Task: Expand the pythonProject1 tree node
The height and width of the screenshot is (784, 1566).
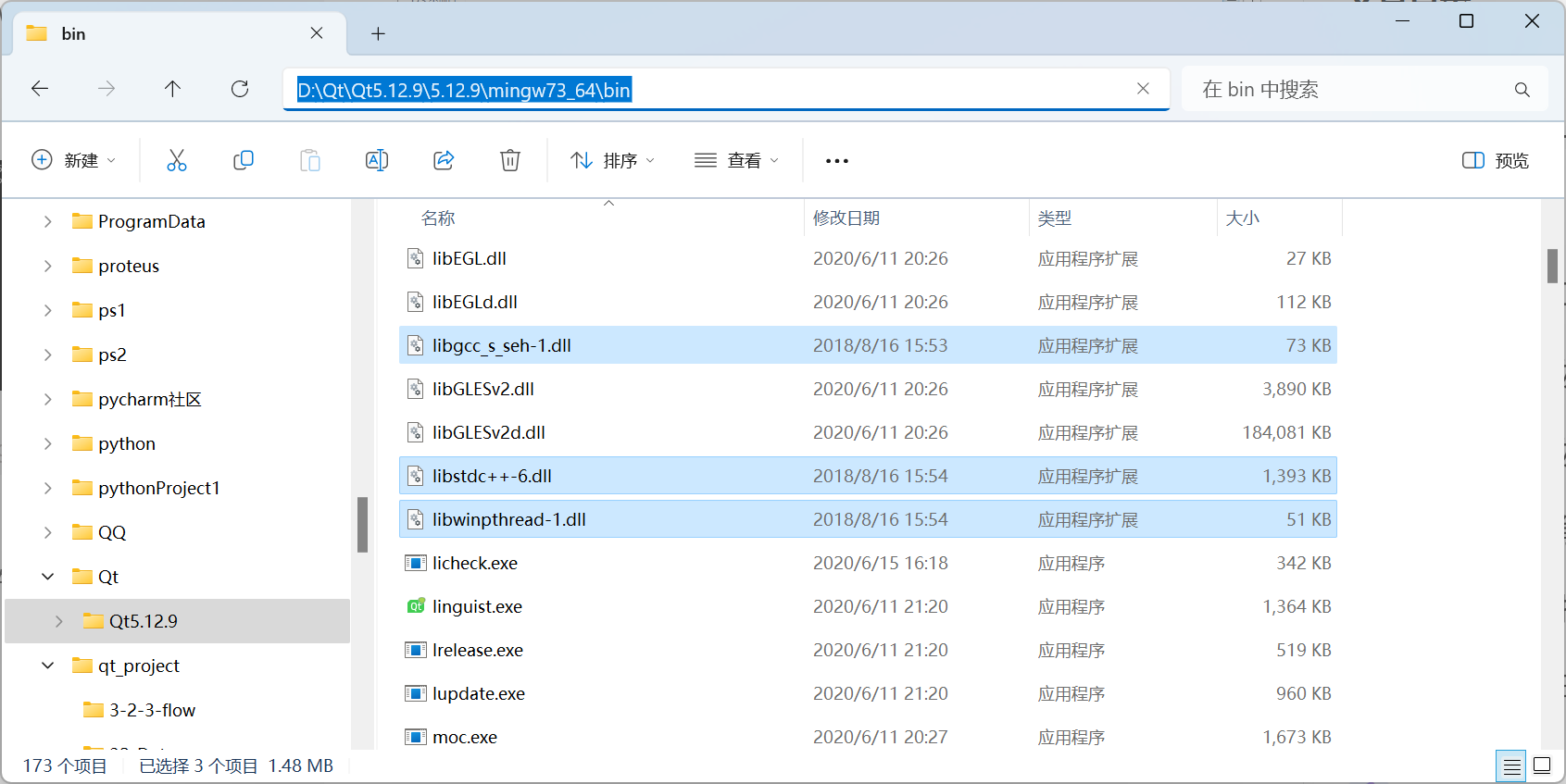Action: pos(48,488)
